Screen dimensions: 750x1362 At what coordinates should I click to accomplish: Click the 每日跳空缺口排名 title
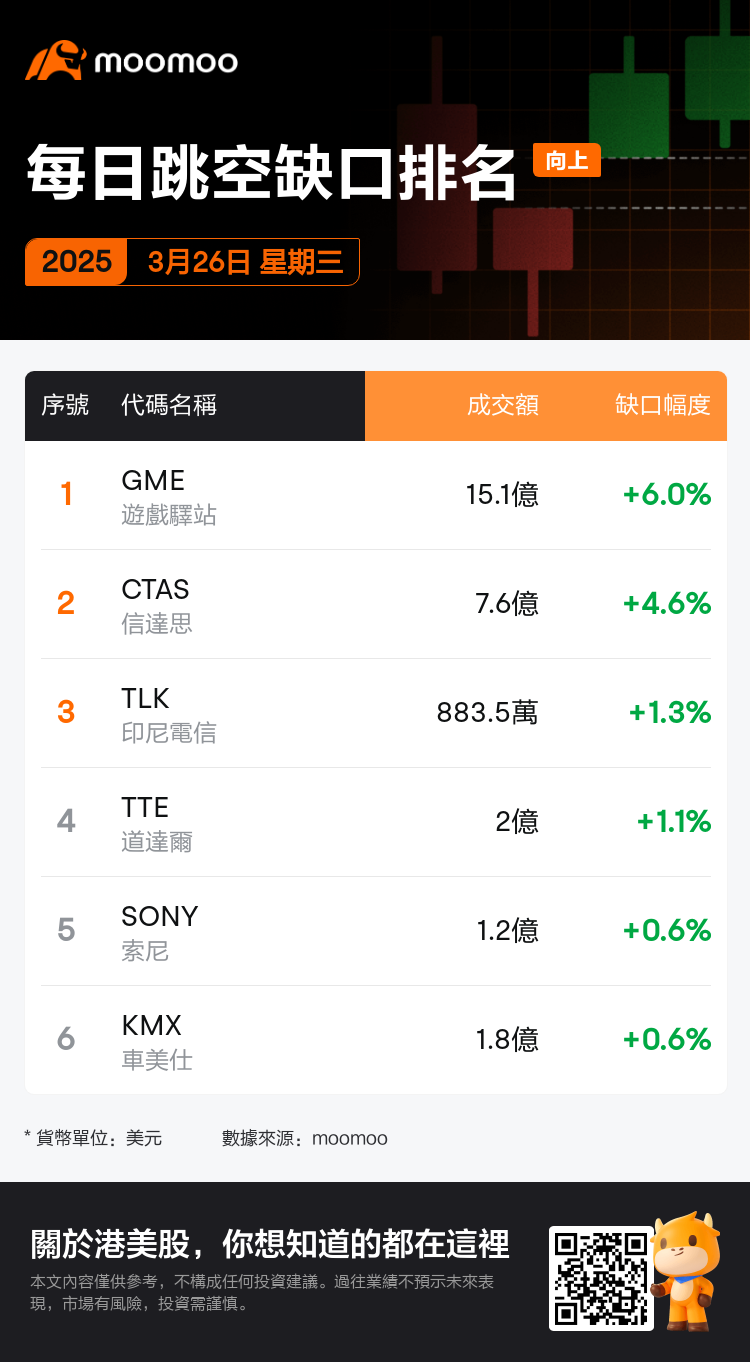pos(271,172)
